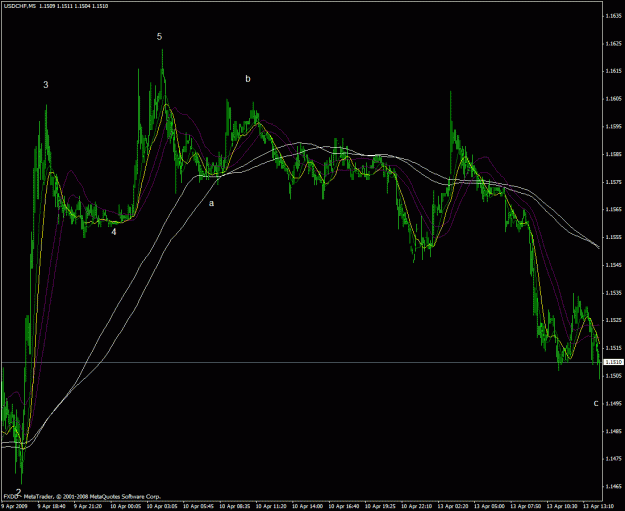Click price axis label 1.1565
The height and width of the screenshot is (511, 625).
tap(613, 210)
